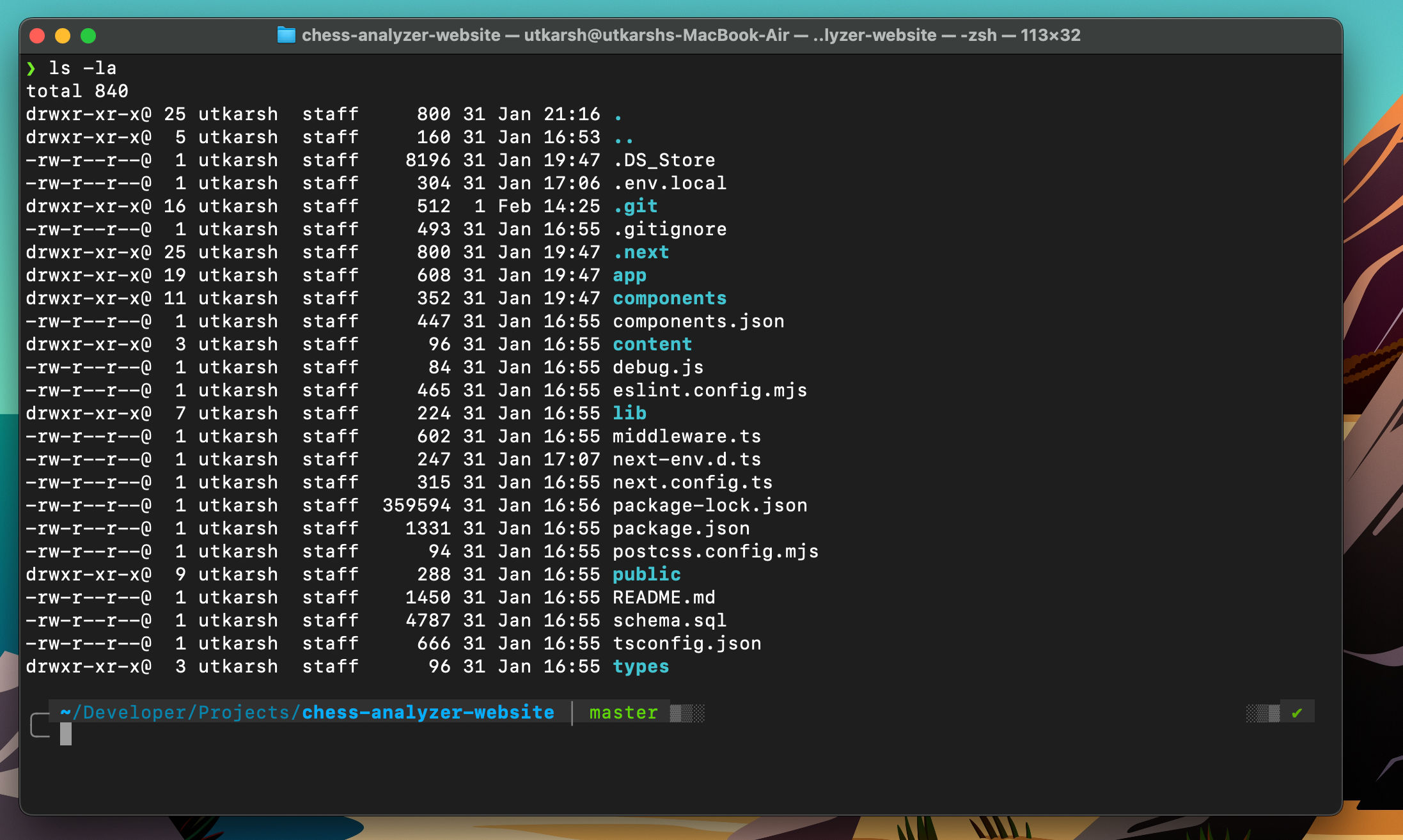1403x840 pixels.
Task: Select the app directory in the listing
Action: point(629,275)
